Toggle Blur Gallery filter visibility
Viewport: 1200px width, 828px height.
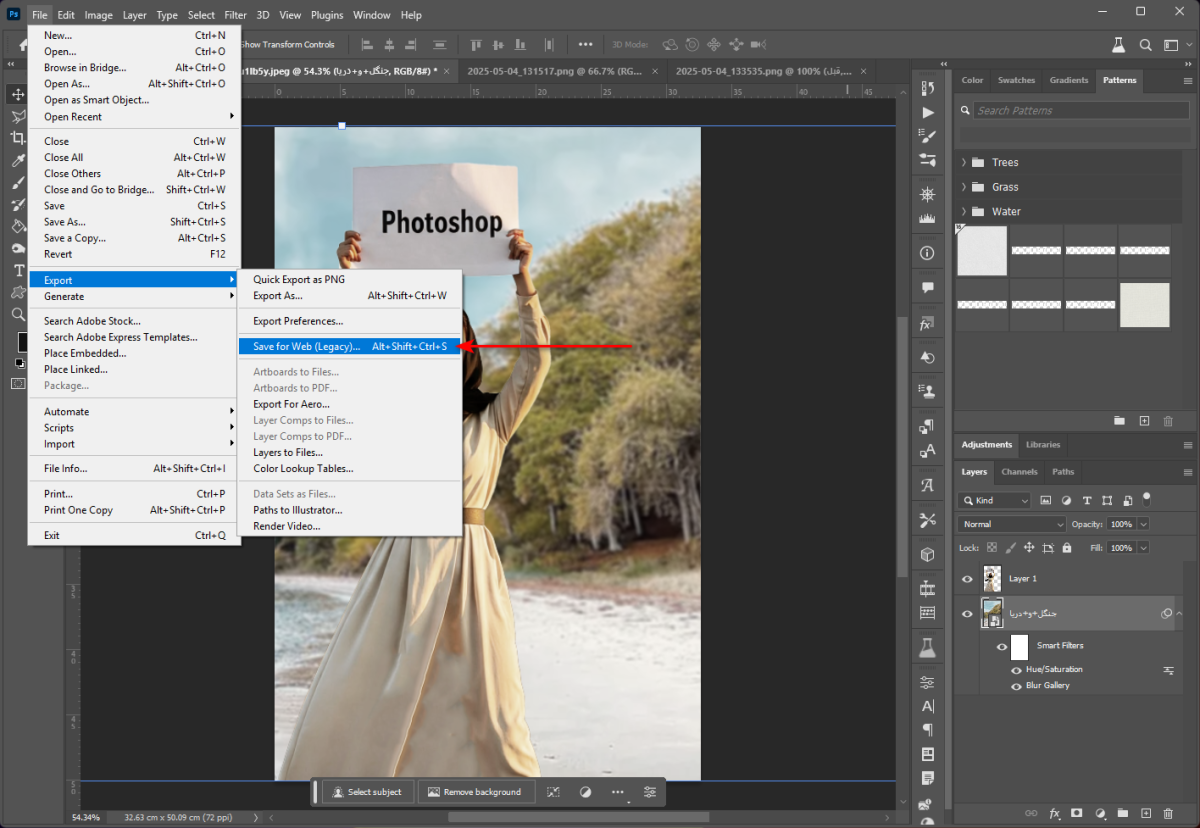1017,686
